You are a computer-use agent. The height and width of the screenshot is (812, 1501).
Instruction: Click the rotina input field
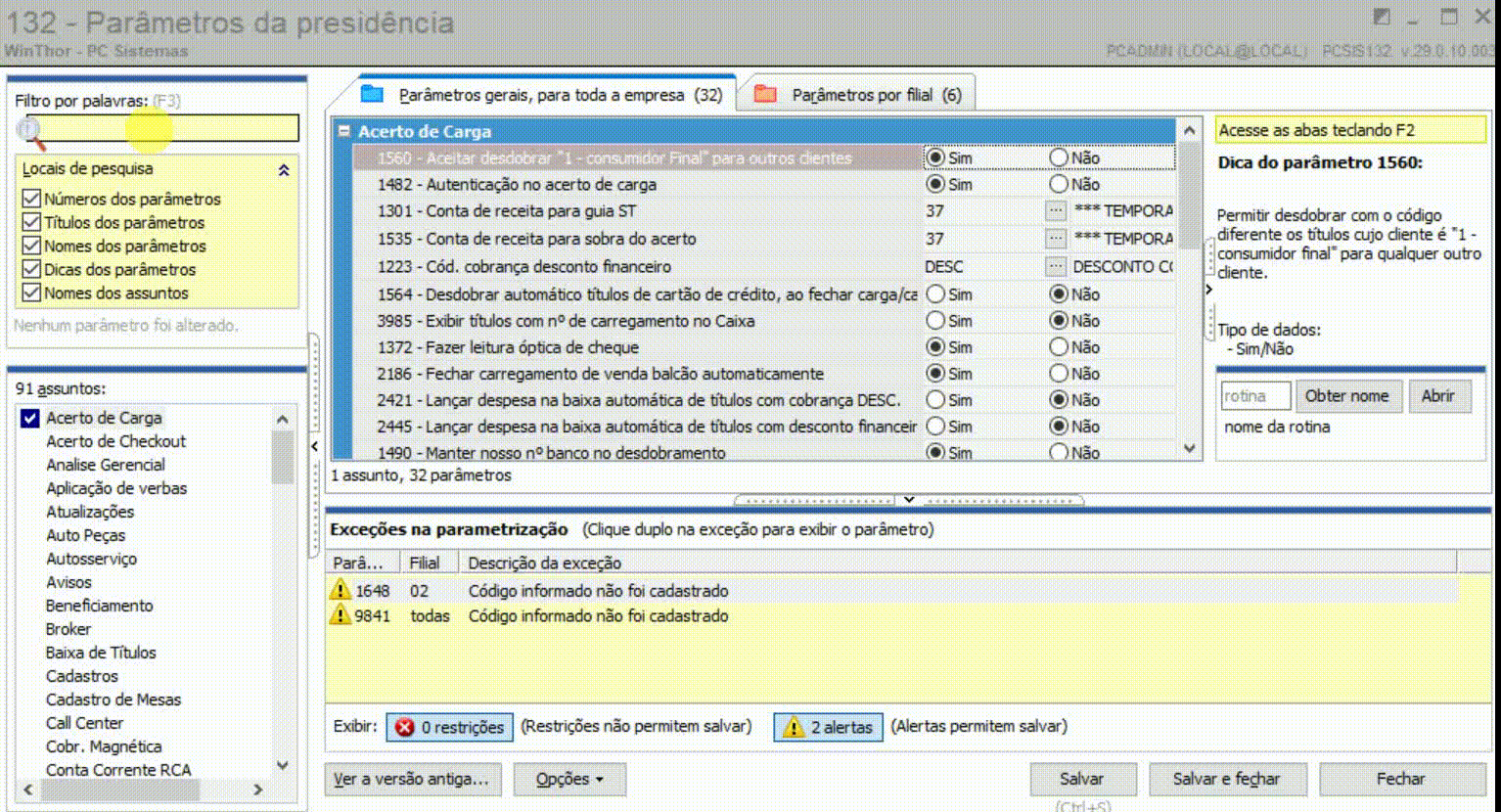(1255, 396)
